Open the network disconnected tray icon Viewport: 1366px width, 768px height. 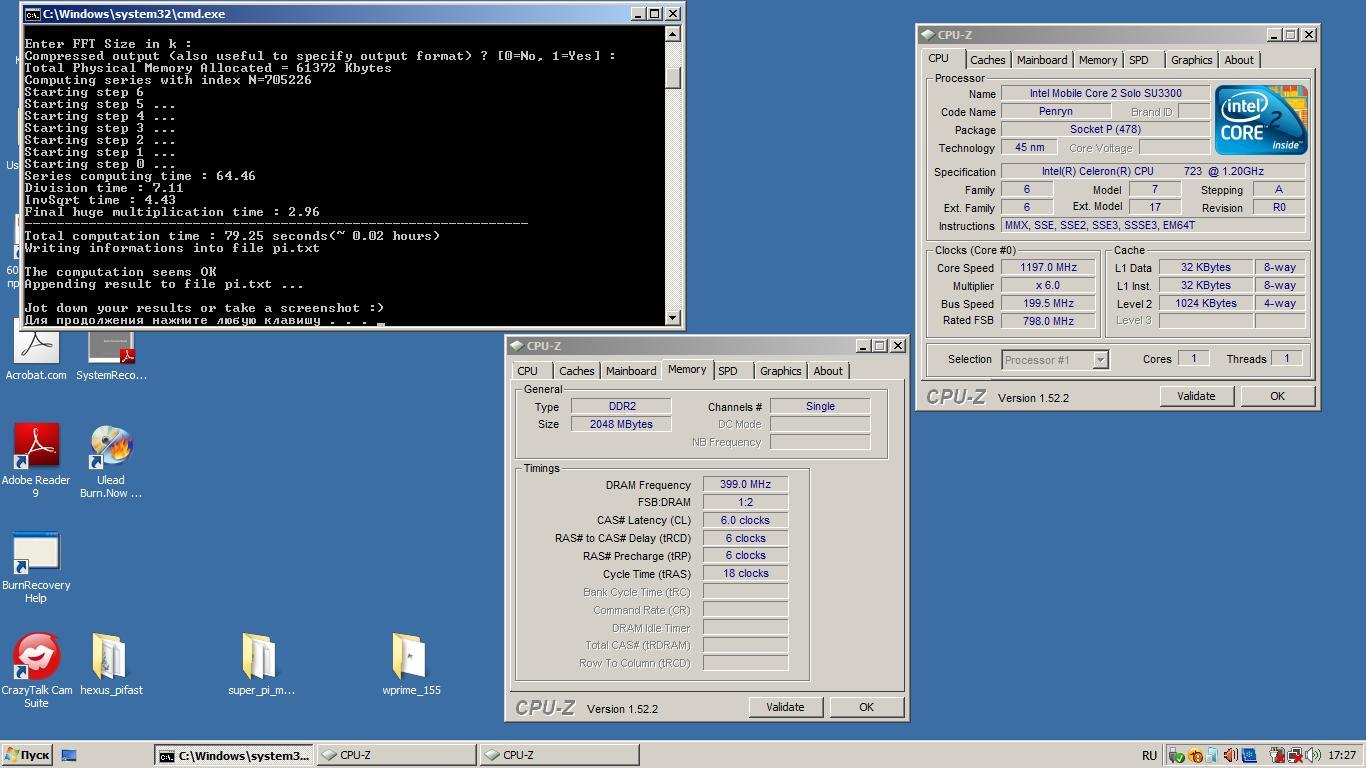click(1295, 756)
